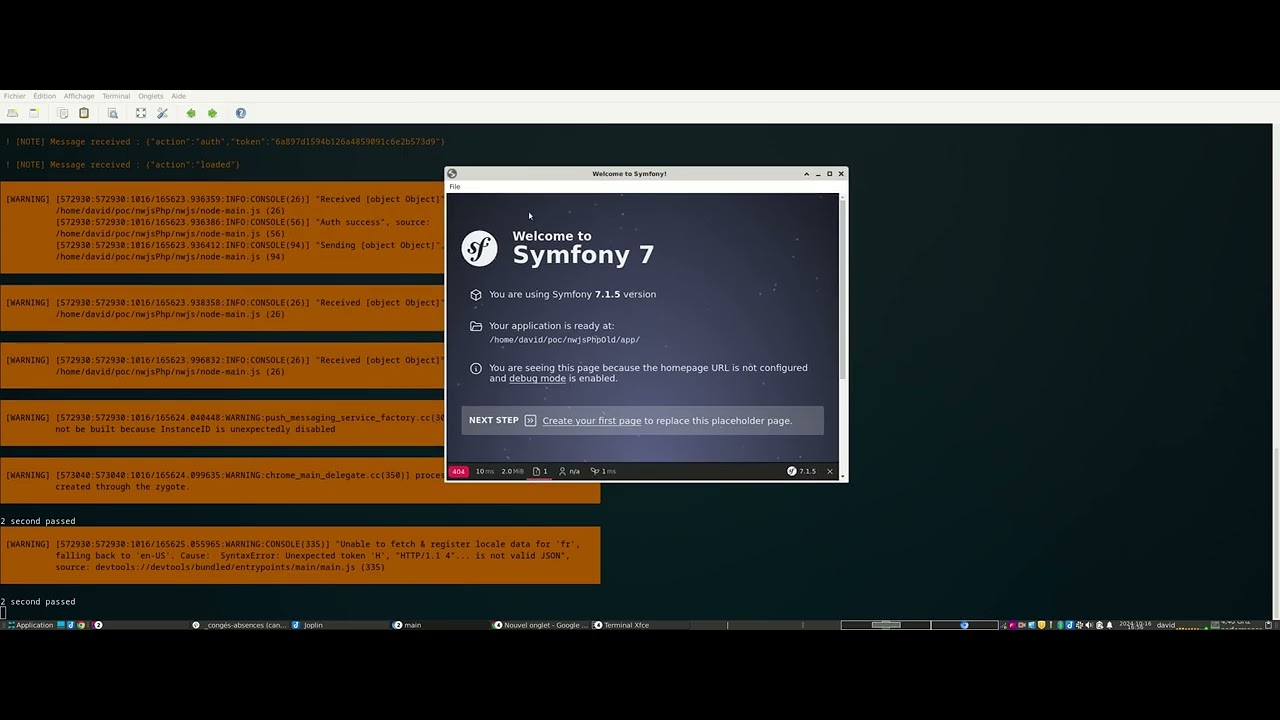Screen dimensions: 1280x720
Task: Click the blue help question mark icon
Action: (x=241, y=113)
